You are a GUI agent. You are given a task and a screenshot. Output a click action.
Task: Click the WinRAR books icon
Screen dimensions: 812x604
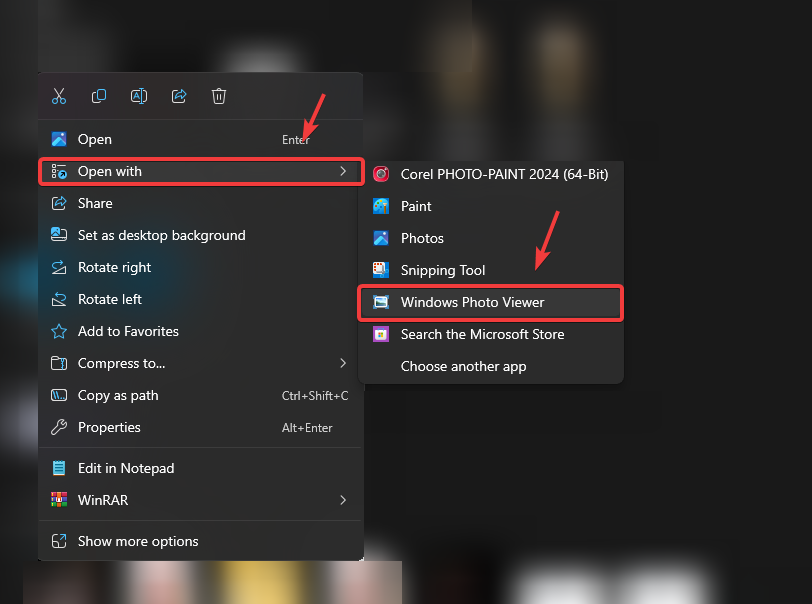click(x=59, y=500)
